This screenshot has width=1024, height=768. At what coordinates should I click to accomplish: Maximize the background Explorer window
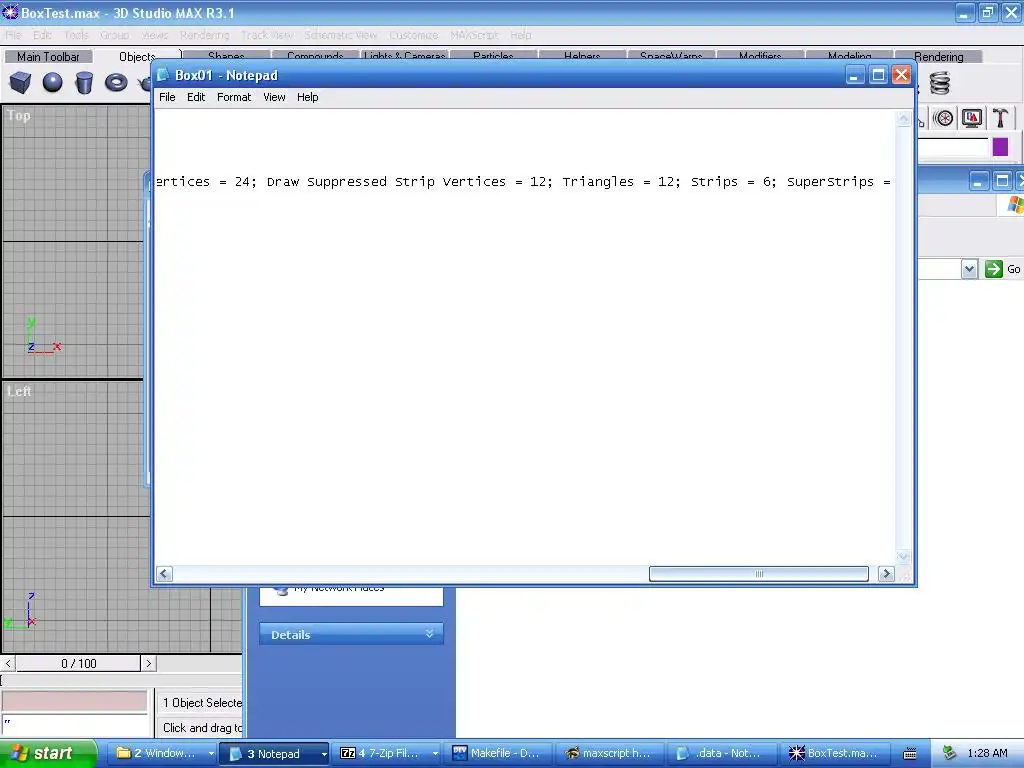[x=1002, y=181]
